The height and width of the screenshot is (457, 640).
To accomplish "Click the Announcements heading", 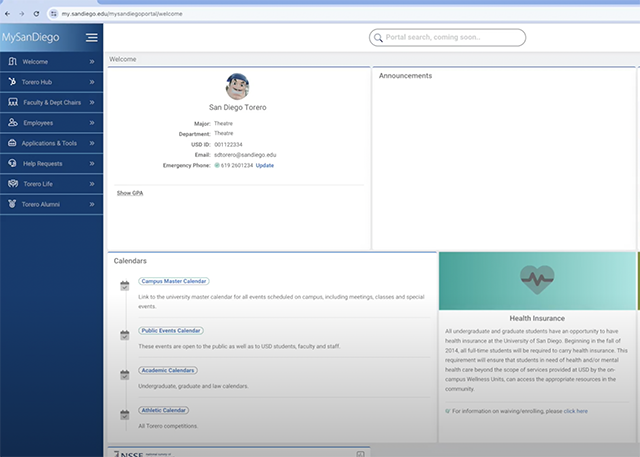I will [x=405, y=75].
